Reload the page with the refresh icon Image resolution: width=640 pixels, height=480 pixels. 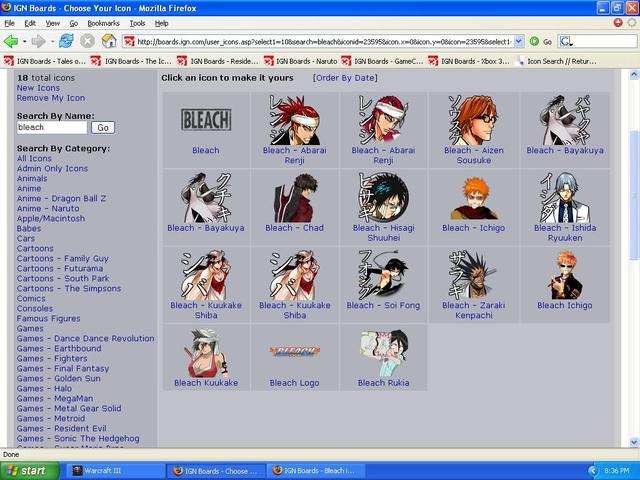(x=66, y=41)
